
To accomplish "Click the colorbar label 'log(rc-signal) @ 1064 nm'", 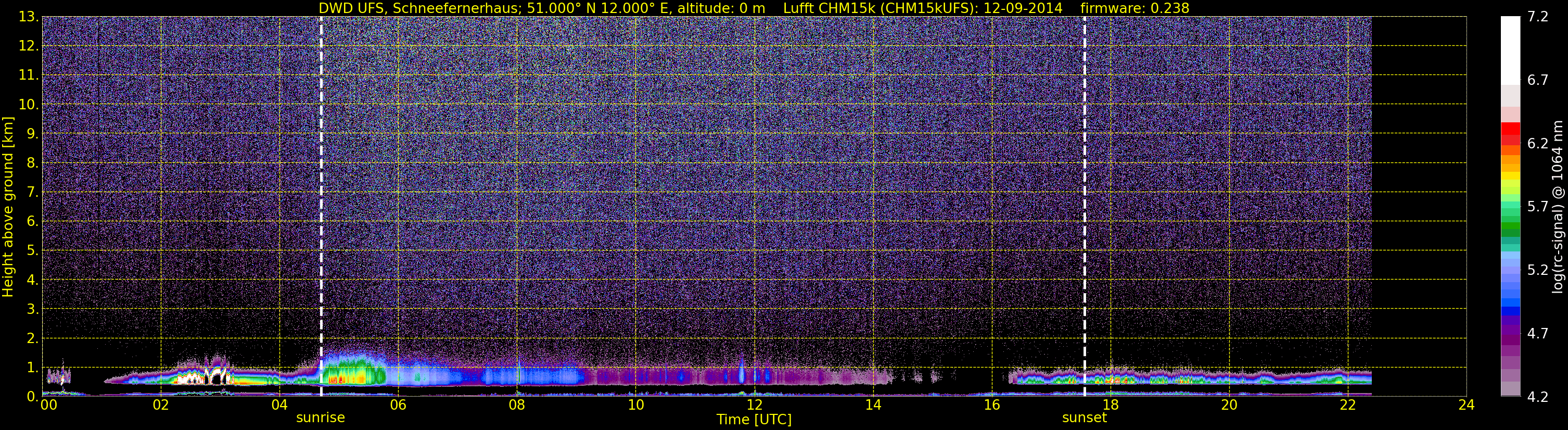I will (1557, 207).
